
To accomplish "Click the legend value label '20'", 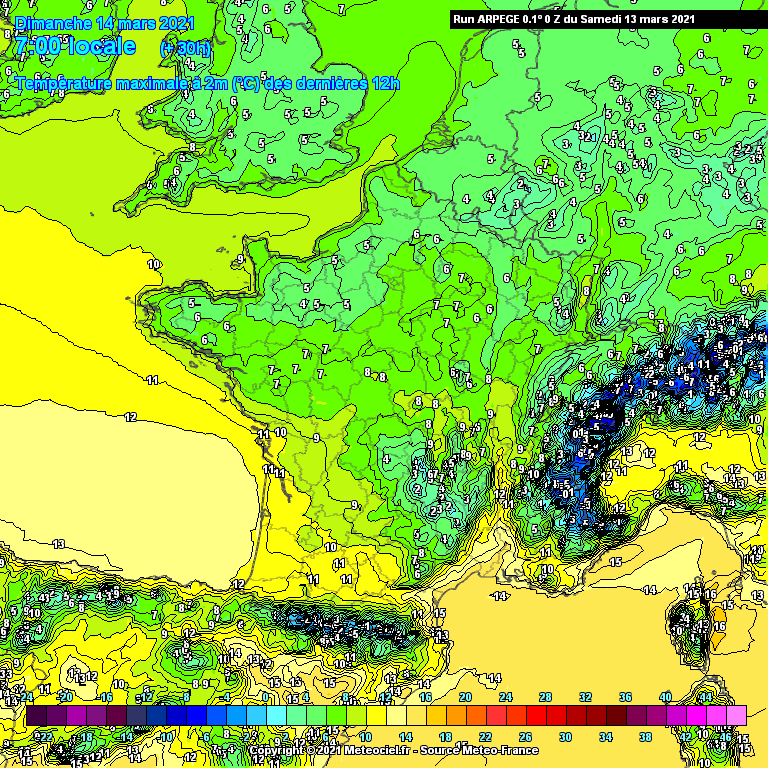I will (x=465, y=697).
